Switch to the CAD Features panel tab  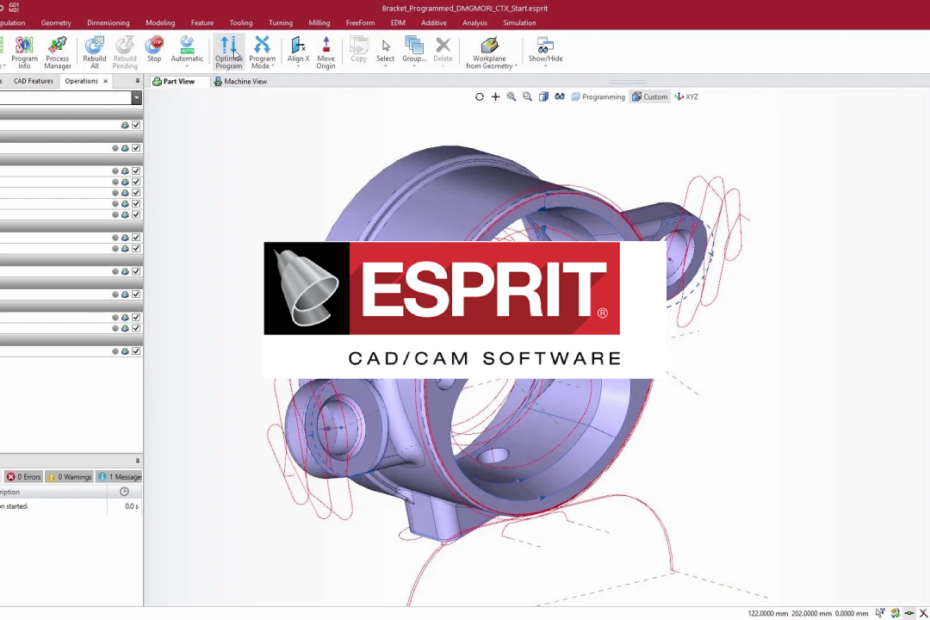(x=33, y=81)
